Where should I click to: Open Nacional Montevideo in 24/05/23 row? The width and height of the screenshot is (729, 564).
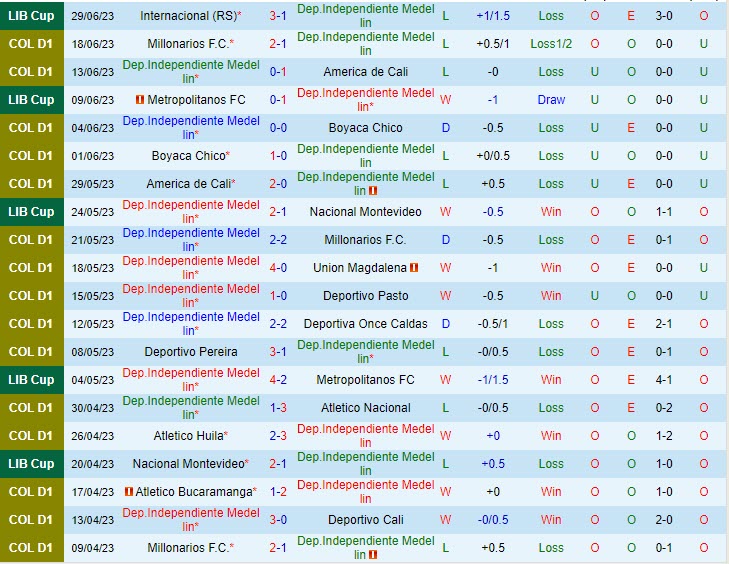click(x=365, y=212)
